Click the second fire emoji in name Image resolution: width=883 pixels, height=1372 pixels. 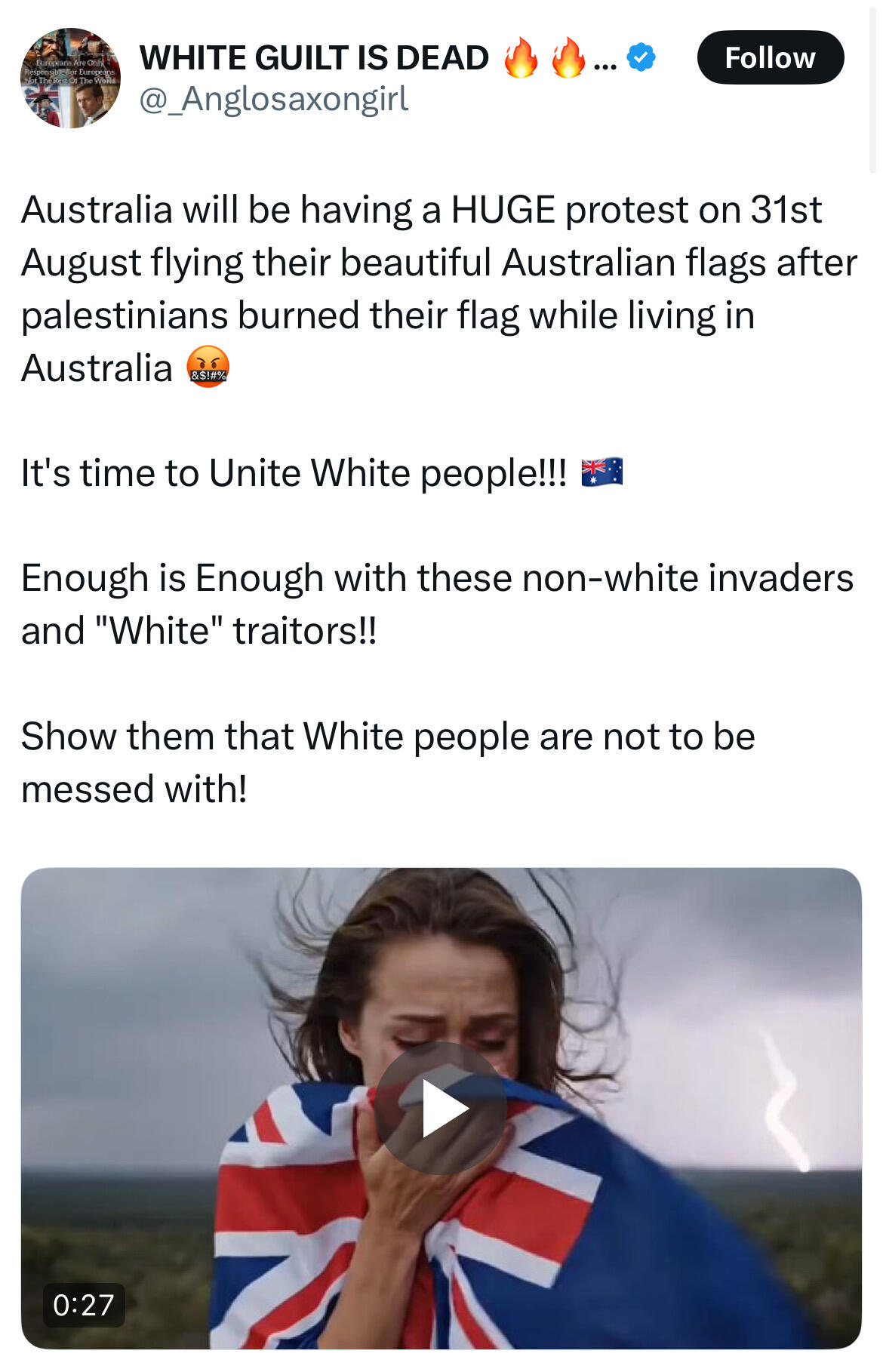569,57
